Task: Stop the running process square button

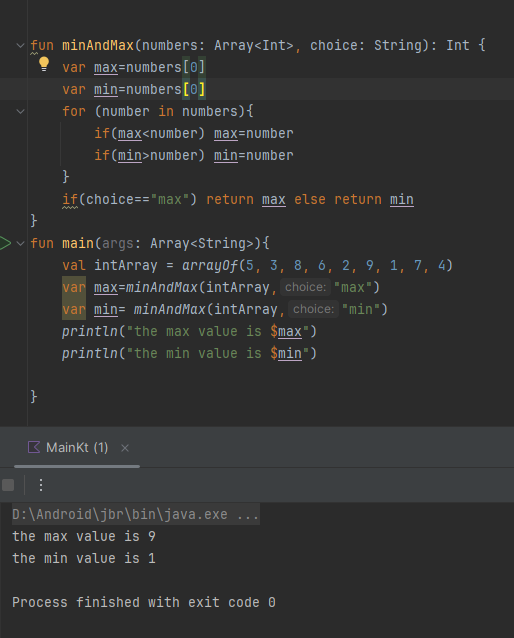Action: 8,485
